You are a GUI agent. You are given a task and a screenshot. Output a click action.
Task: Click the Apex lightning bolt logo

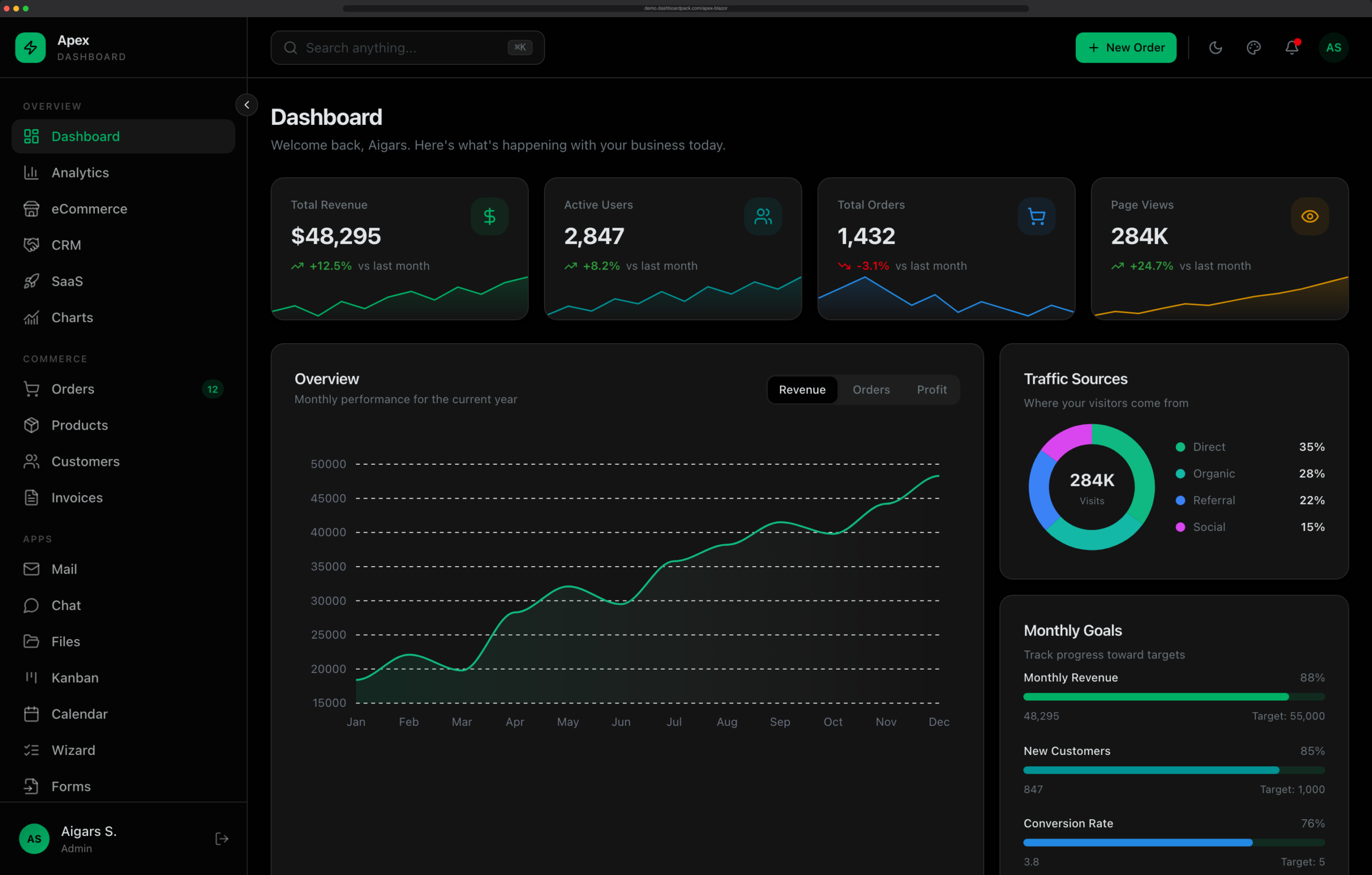click(x=30, y=47)
